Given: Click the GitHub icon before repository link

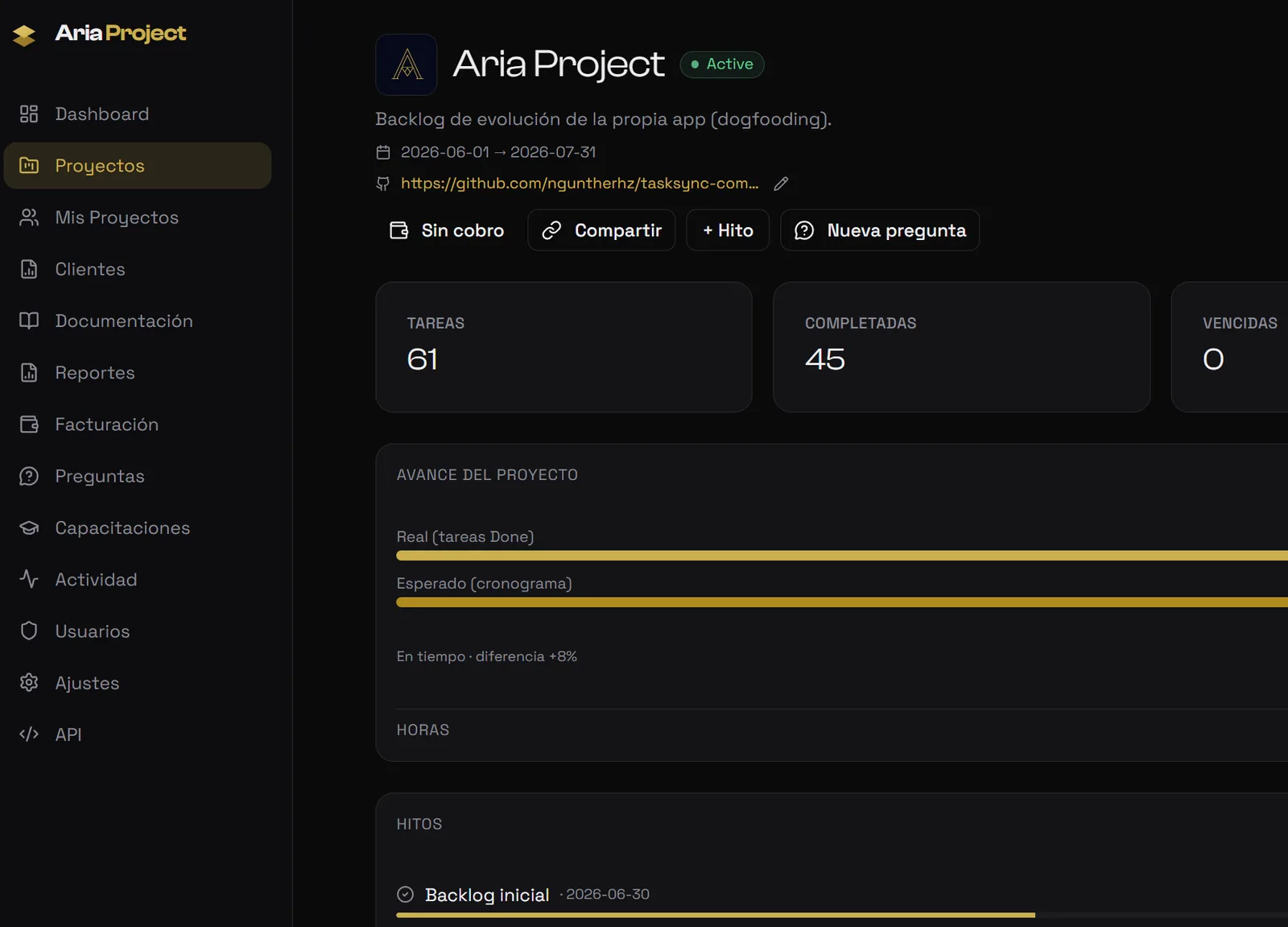Looking at the screenshot, I should (x=383, y=184).
